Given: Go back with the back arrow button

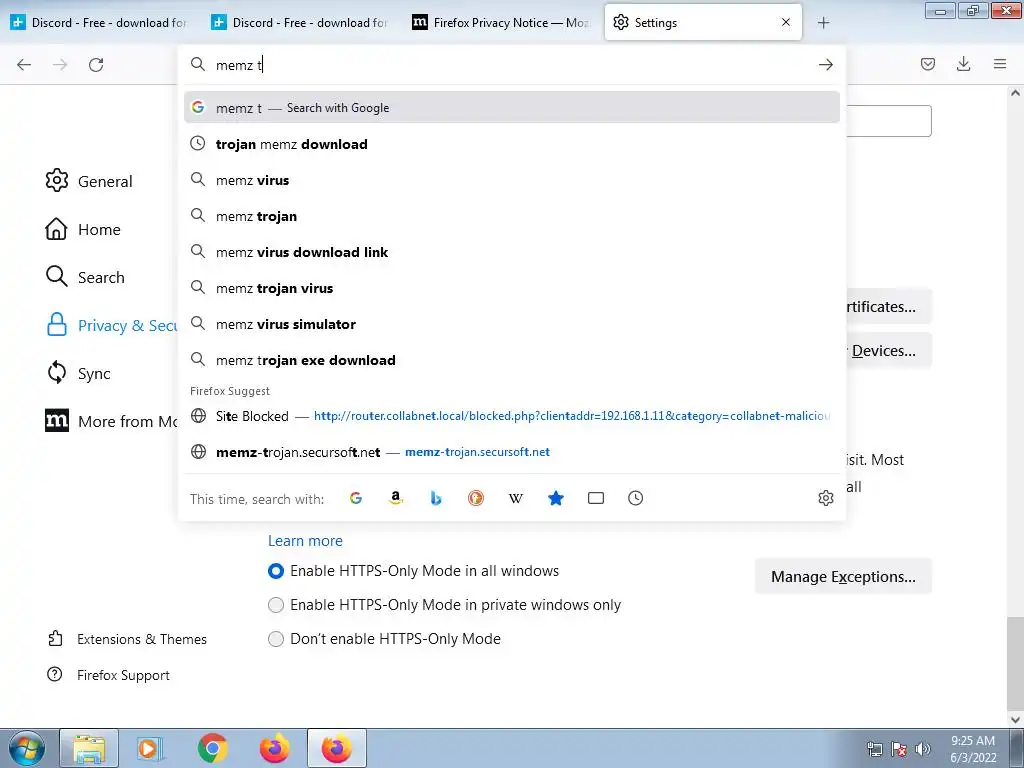Looking at the screenshot, I should tap(24, 65).
